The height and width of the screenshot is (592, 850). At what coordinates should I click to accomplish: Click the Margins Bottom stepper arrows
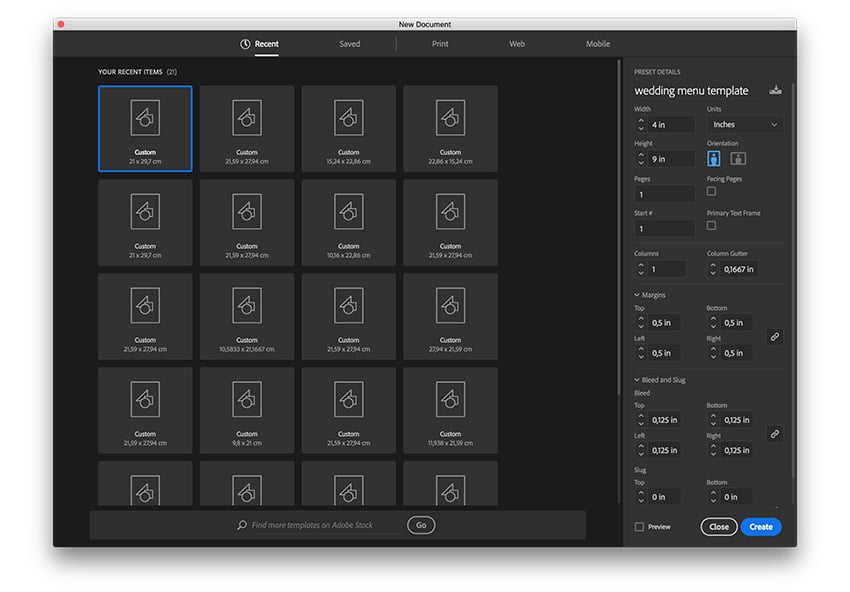click(713, 323)
